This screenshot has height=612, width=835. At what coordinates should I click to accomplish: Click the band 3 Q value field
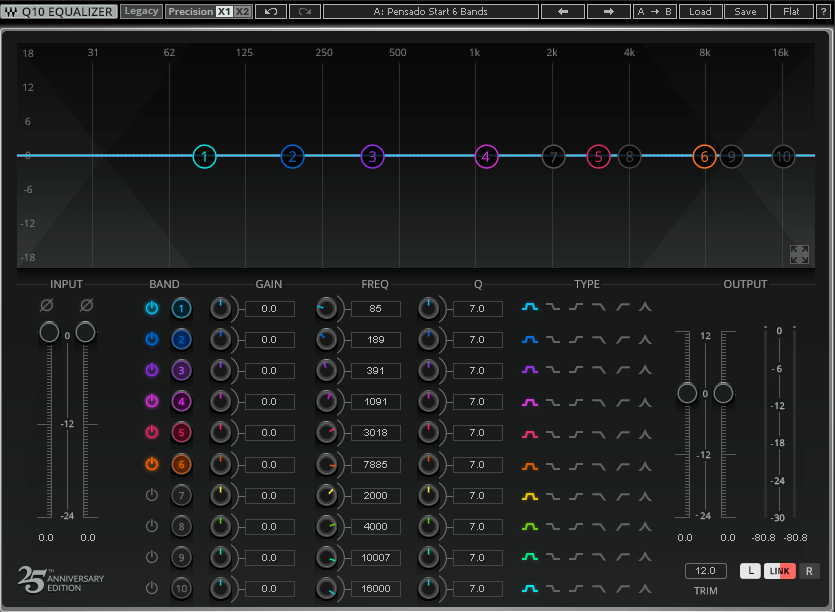[x=477, y=371]
